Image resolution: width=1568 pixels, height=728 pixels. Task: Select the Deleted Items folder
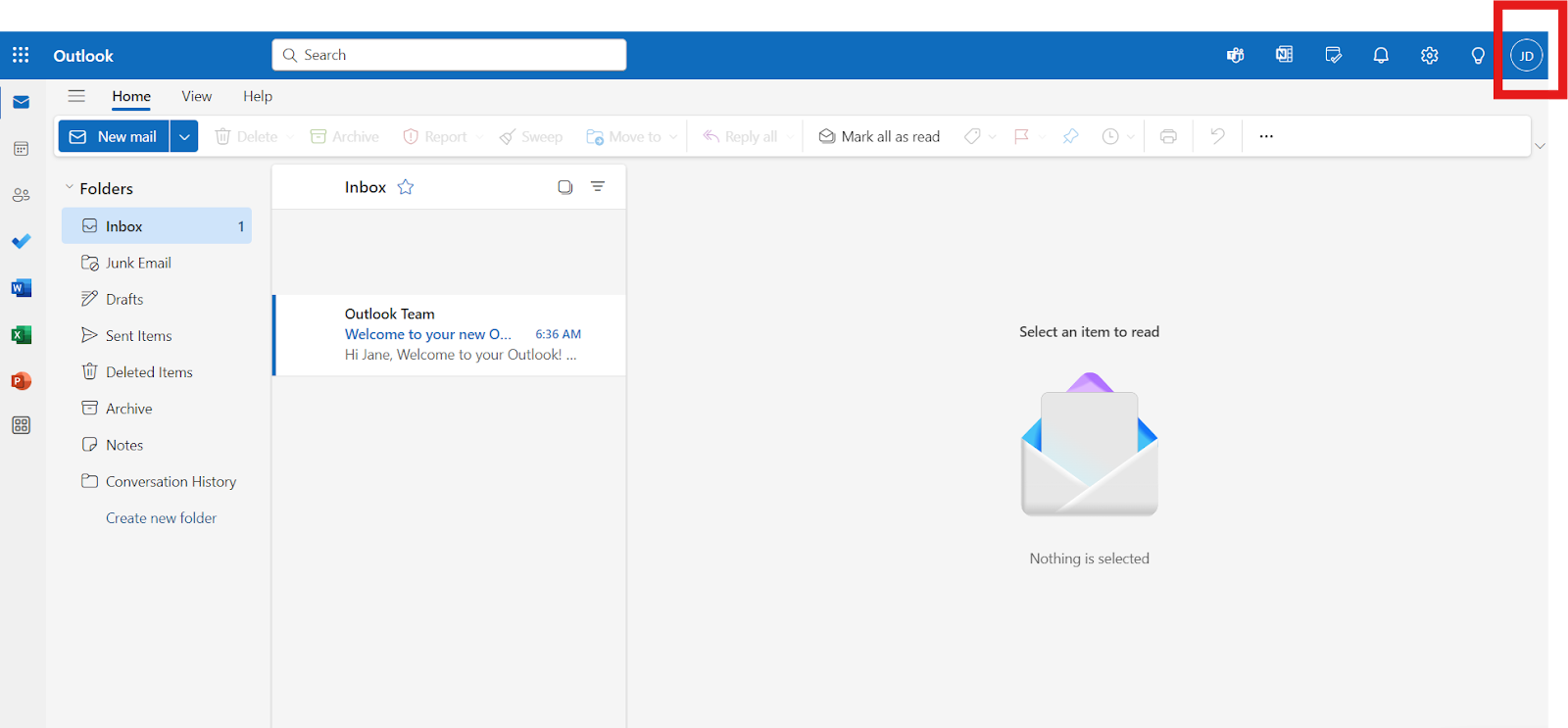[x=157, y=372]
